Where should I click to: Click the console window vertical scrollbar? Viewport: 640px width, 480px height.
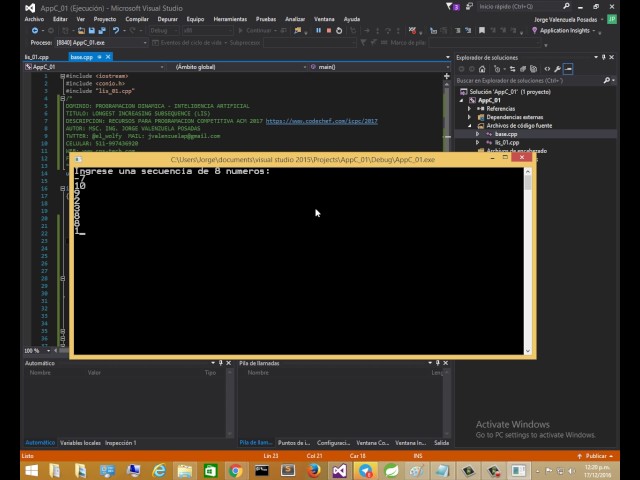pos(528,260)
